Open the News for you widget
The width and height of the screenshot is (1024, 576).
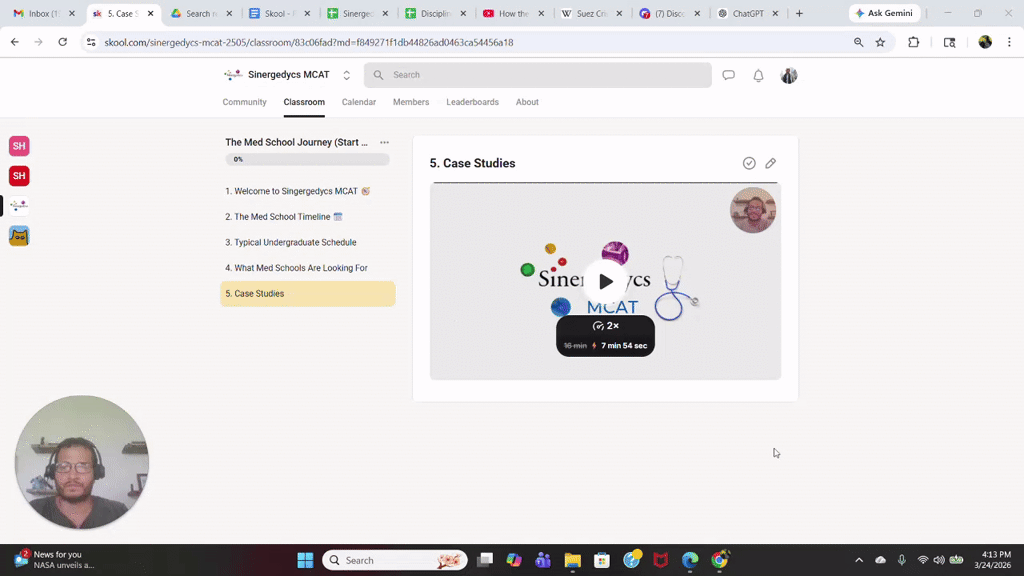[x=54, y=560]
